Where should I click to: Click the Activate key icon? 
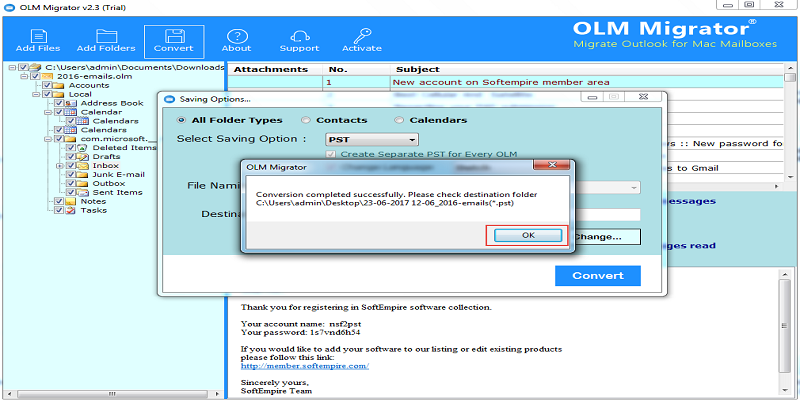362,36
